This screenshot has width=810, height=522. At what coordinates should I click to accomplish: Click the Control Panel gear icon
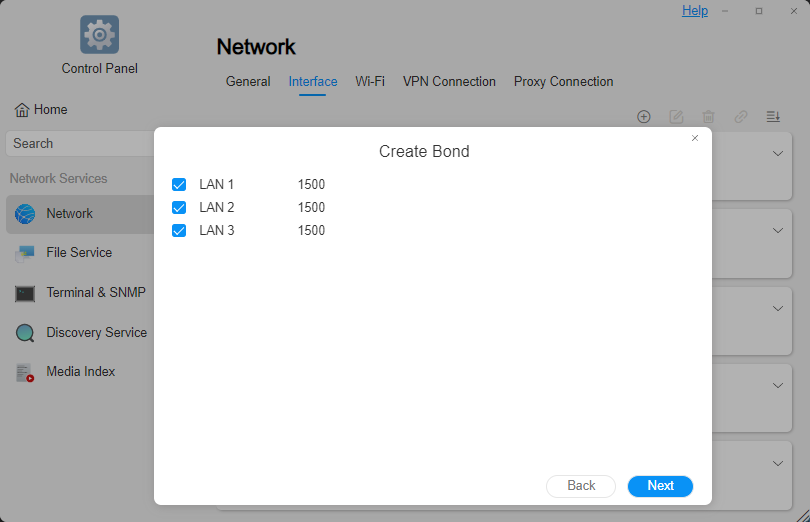pos(99,35)
